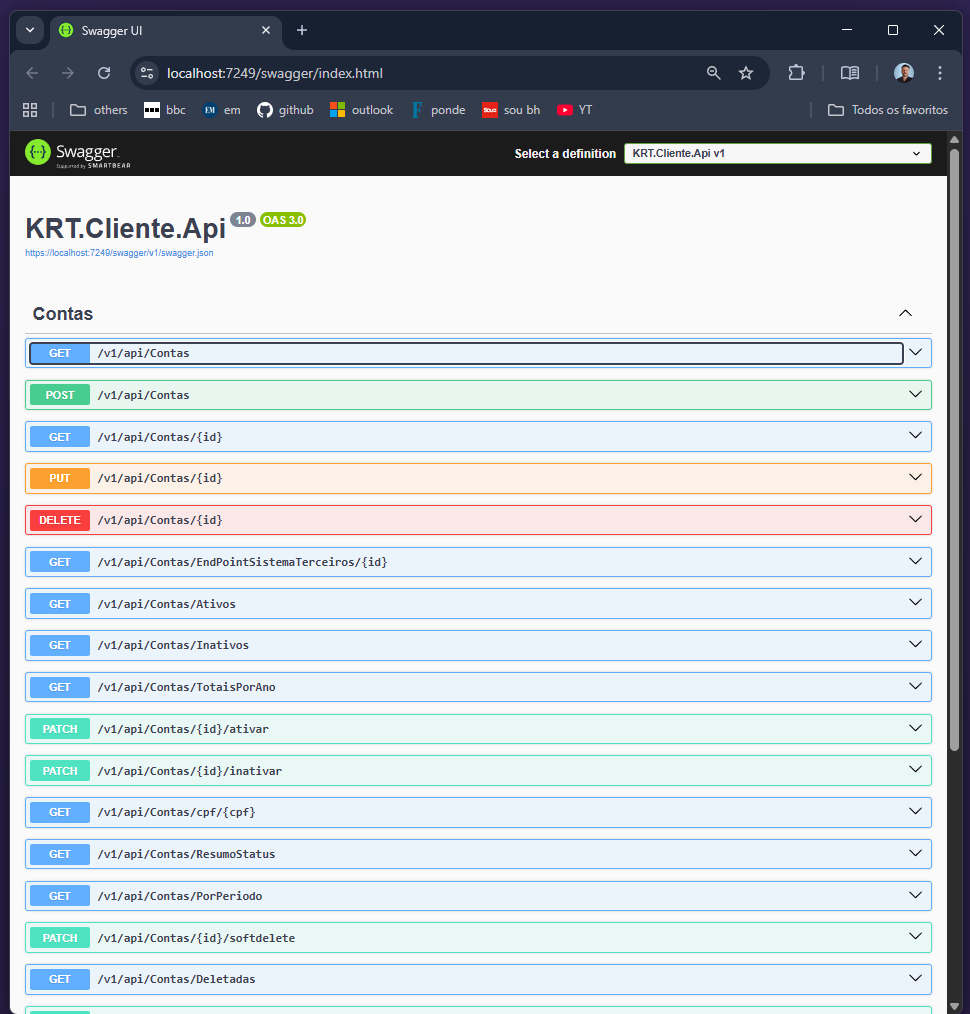Open site information icon in address bar
The width and height of the screenshot is (970, 1014).
point(147,73)
